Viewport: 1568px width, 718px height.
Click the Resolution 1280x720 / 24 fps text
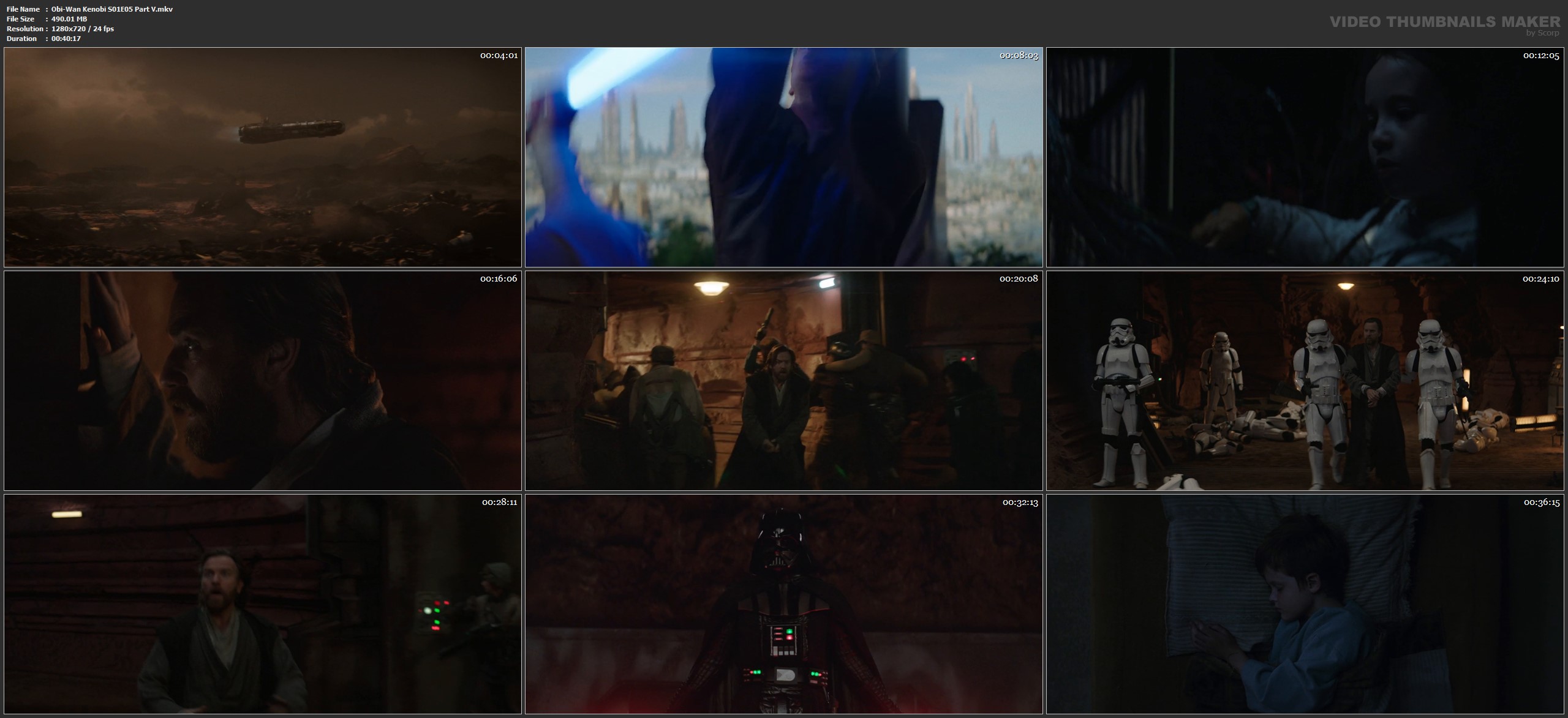point(83,29)
